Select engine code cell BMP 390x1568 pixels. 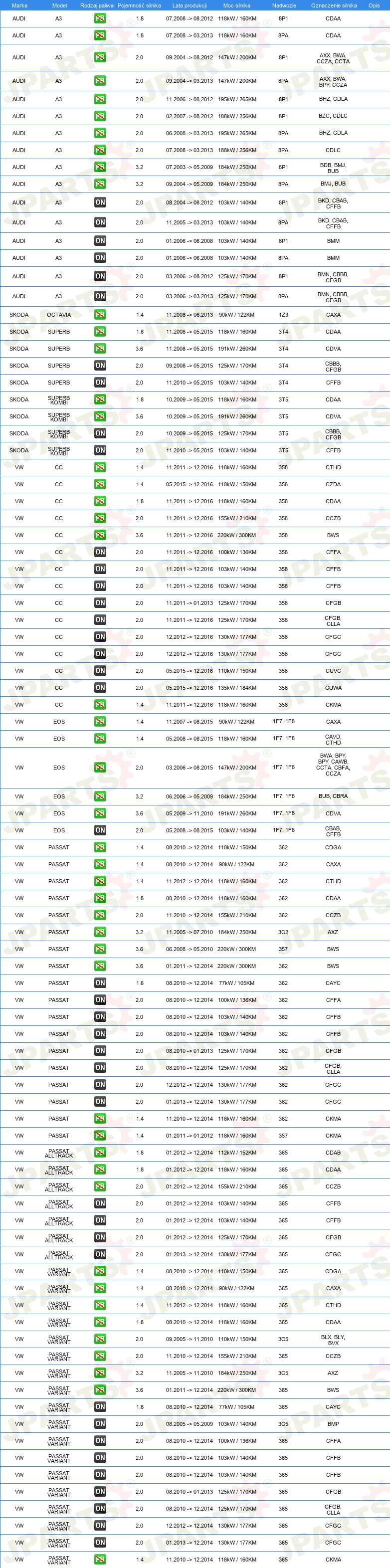pyautogui.click(x=334, y=1424)
